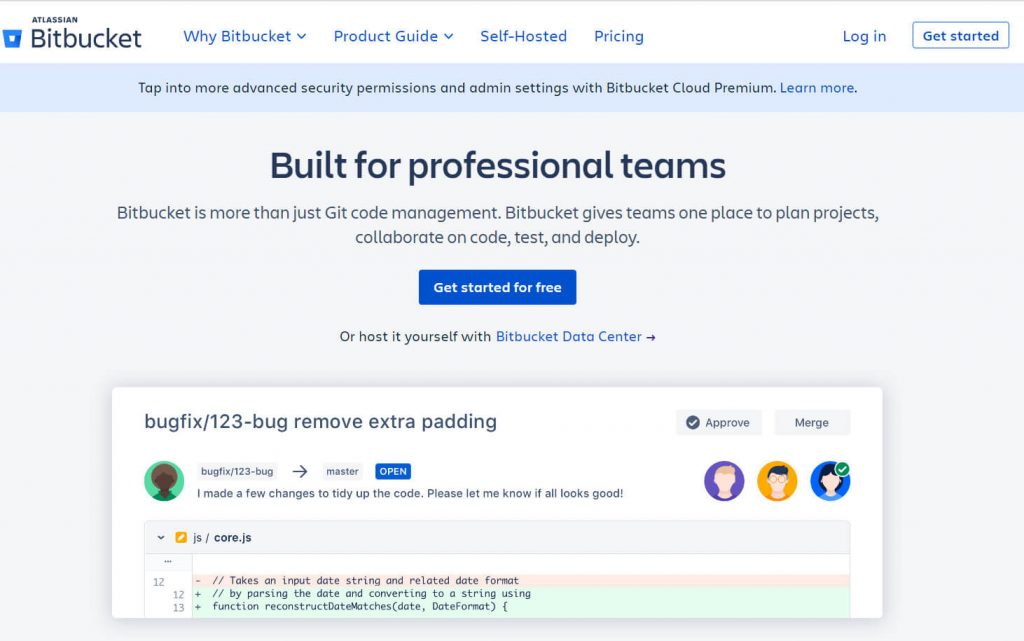This screenshot has height=641, width=1024.
Task: Click the OPEN status badge
Action: [x=393, y=471]
